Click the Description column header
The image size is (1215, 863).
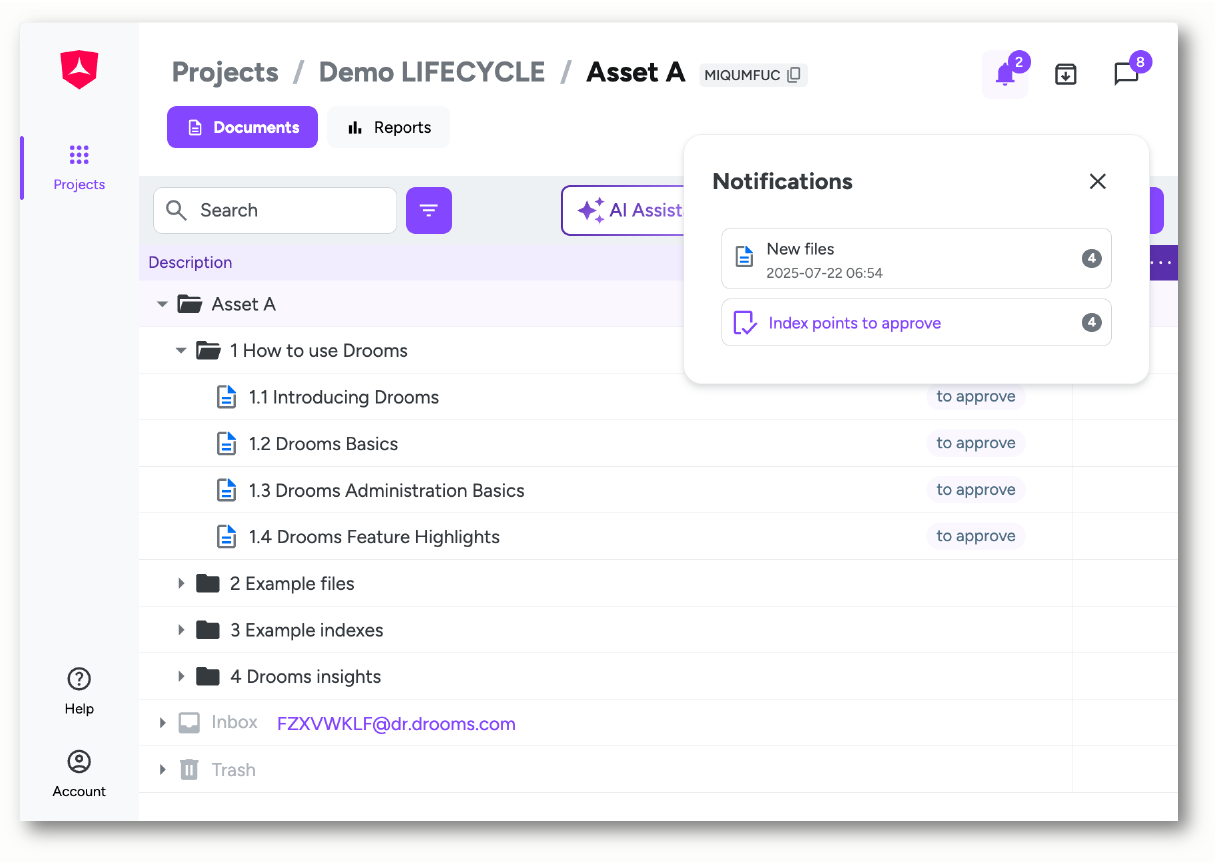point(190,262)
